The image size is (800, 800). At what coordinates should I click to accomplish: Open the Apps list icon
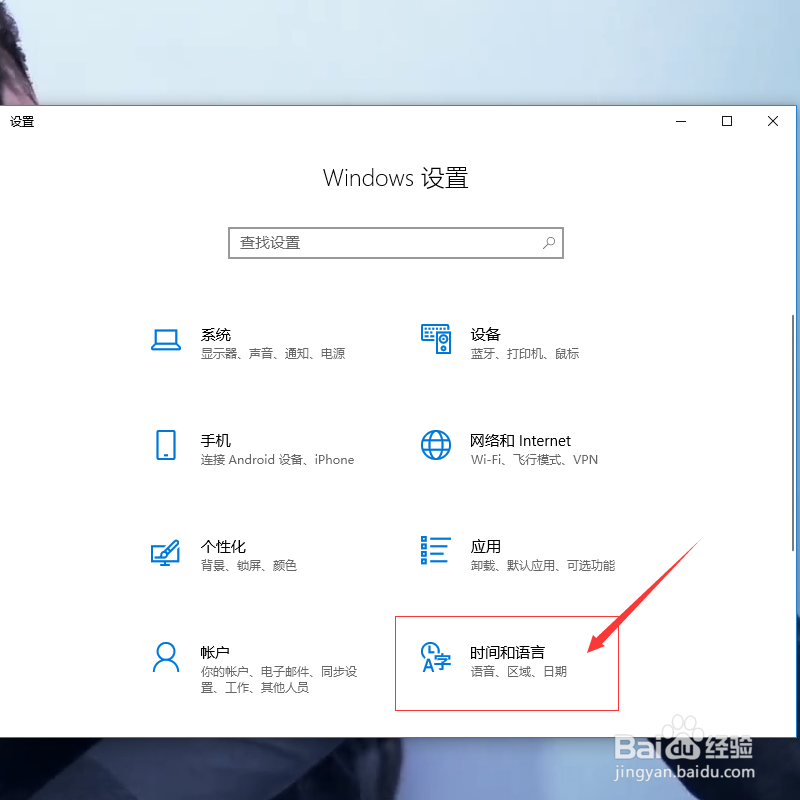click(436, 552)
